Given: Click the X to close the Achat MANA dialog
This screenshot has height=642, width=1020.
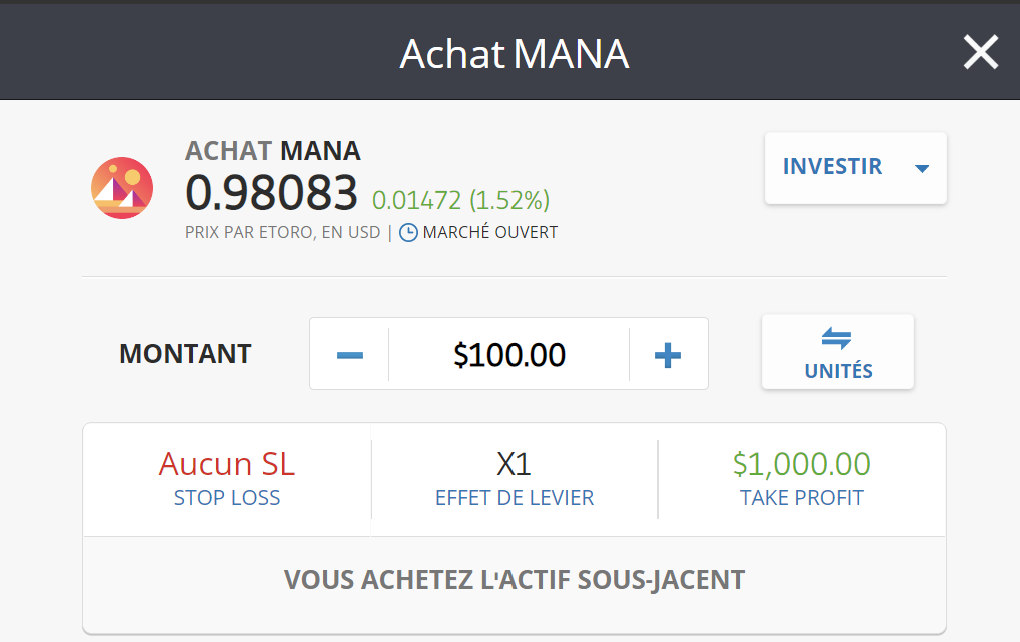Looking at the screenshot, I should pyautogui.click(x=981, y=52).
